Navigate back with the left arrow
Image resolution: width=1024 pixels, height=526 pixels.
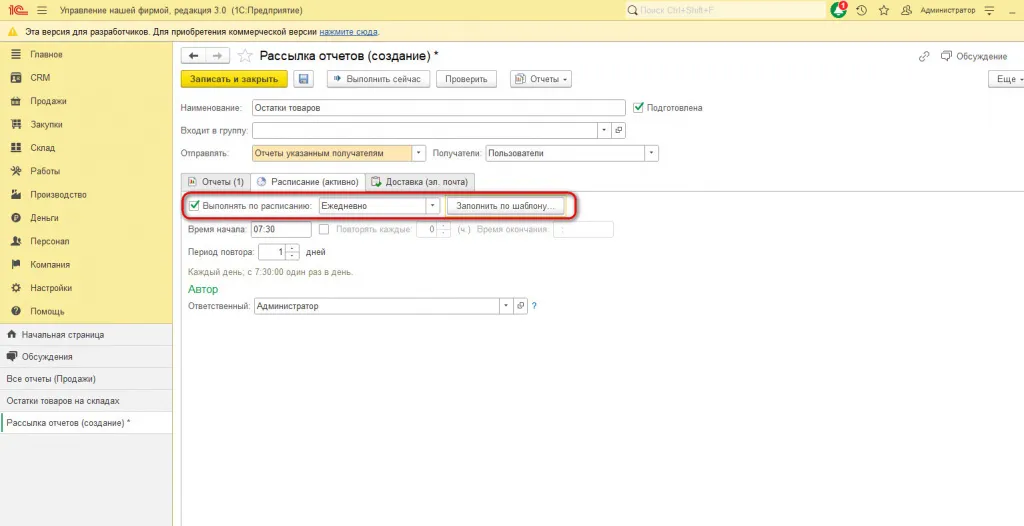click(193, 56)
